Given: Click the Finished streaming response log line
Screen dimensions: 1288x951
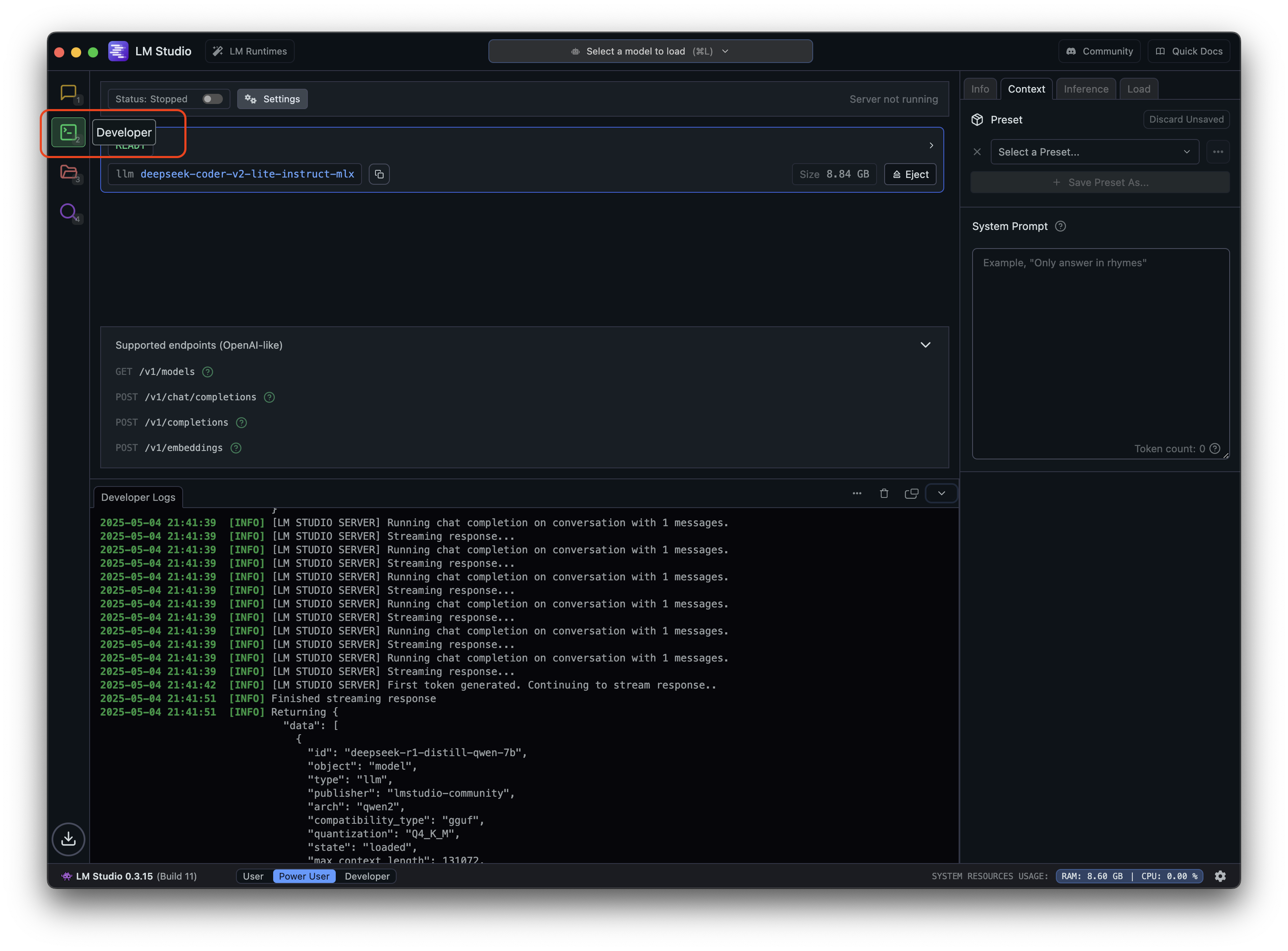Looking at the screenshot, I should pos(268,698).
